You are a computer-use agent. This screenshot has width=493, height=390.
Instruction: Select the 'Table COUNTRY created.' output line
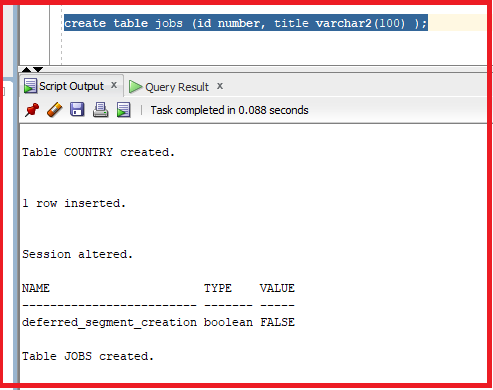click(x=98, y=152)
